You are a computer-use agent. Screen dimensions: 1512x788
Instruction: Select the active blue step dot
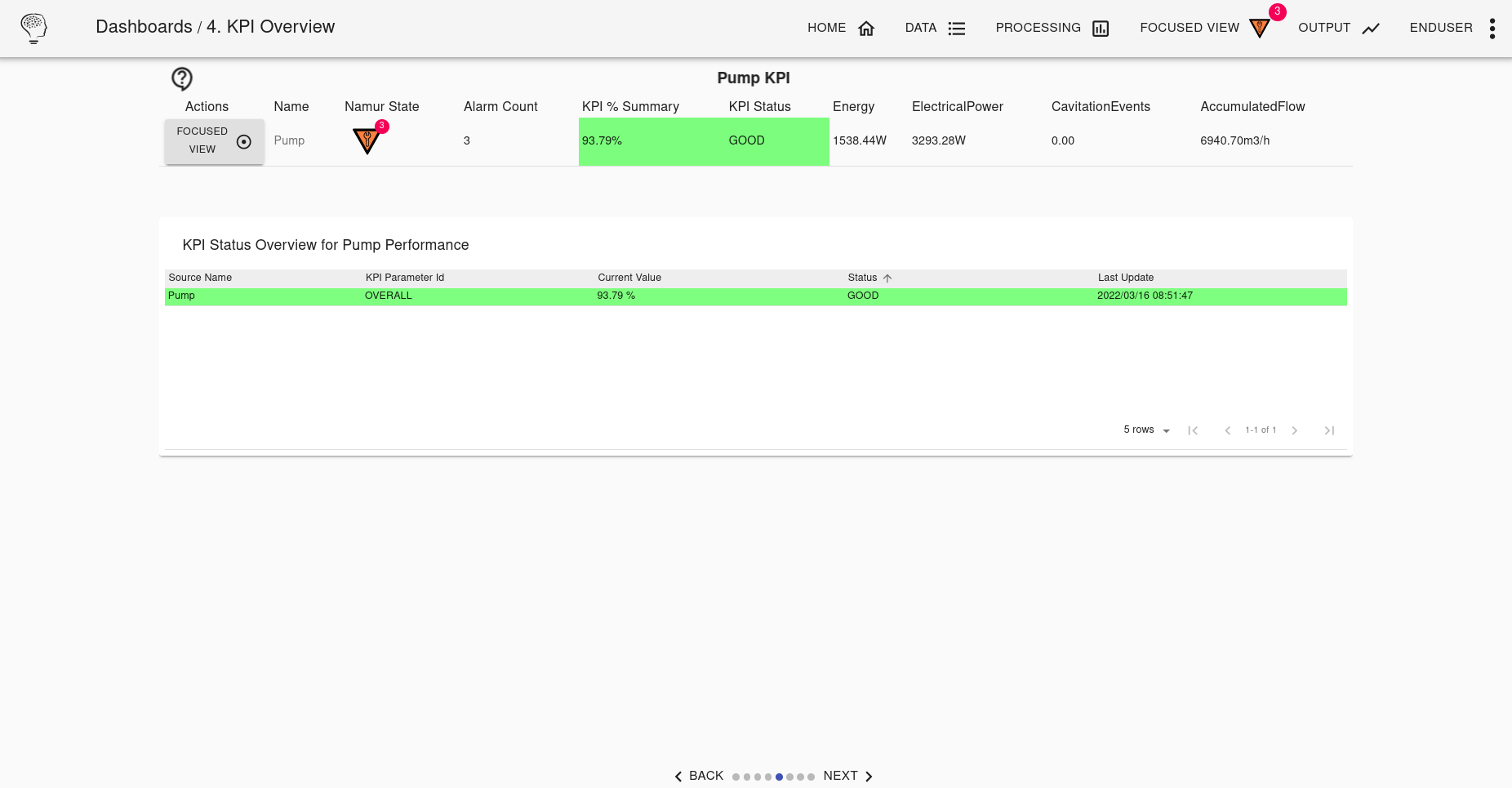tap(779, 777)
